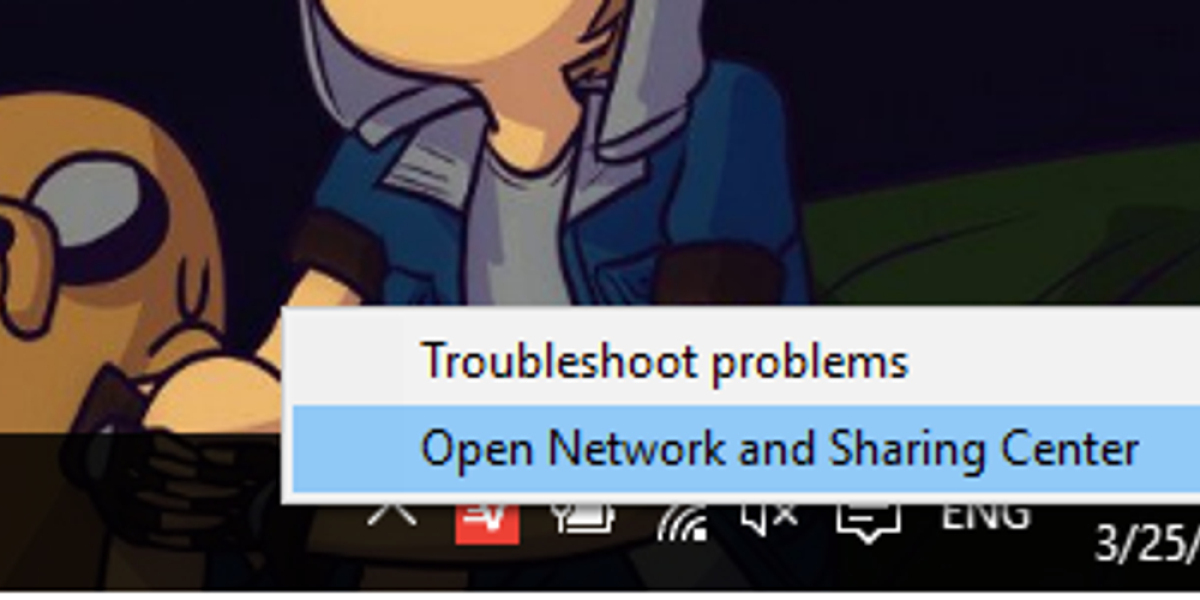The height and width of the screenshot is (600, 1200).
Task: View wireless networks from the signal icon
Action: pos(683,520)
